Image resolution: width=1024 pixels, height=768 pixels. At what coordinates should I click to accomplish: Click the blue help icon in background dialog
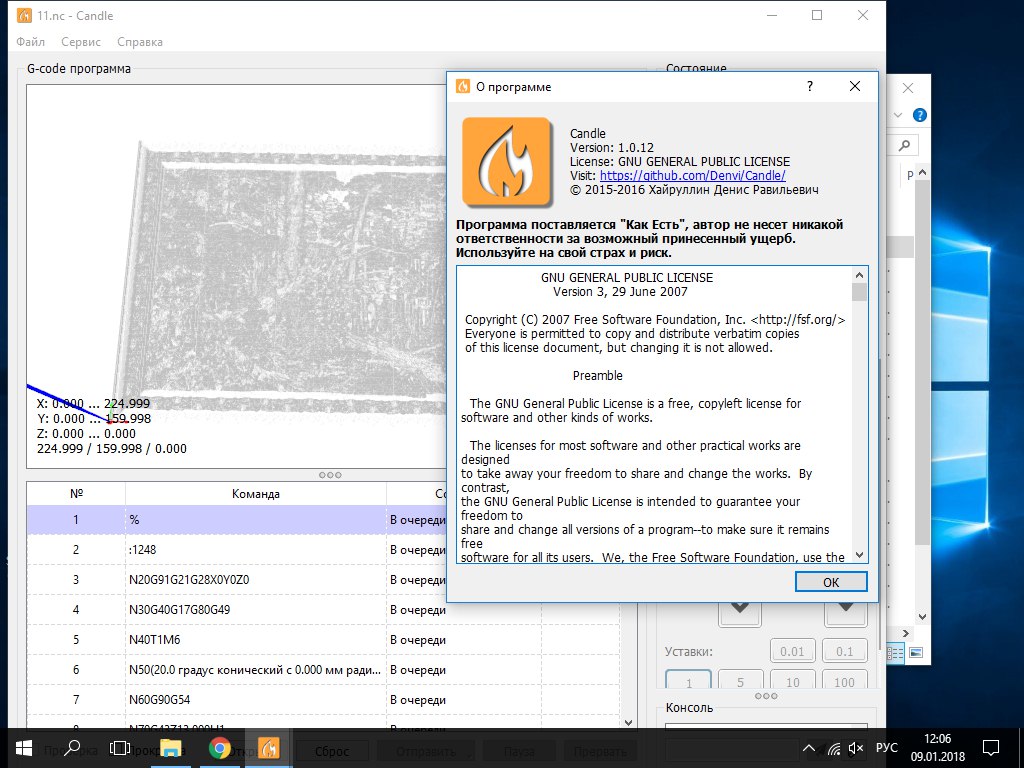(920, 116)
